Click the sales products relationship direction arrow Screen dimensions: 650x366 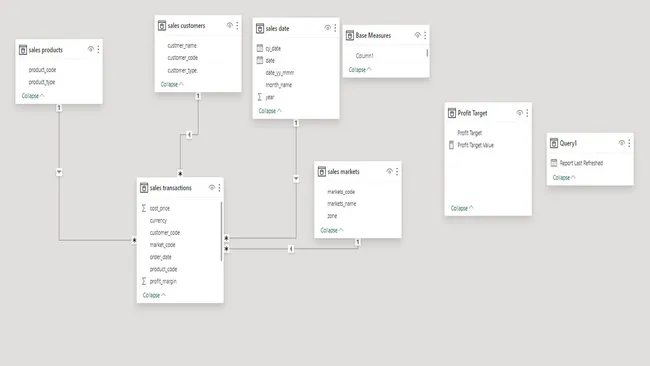tap(59, 172)
